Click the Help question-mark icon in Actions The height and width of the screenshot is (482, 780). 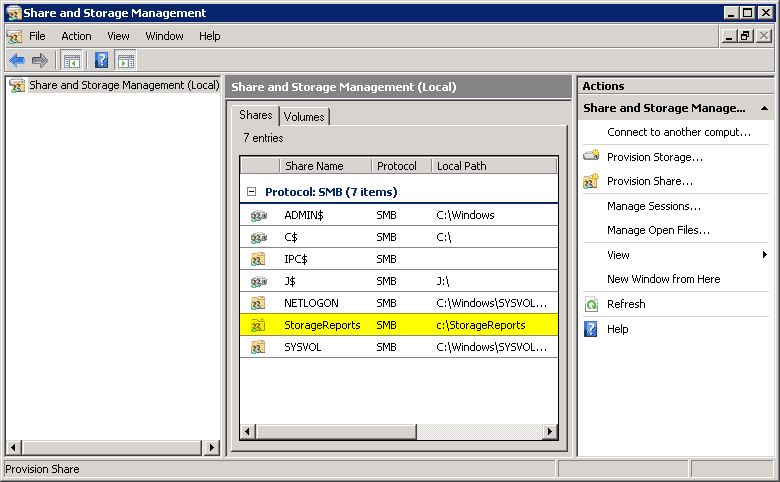[590, 329]
